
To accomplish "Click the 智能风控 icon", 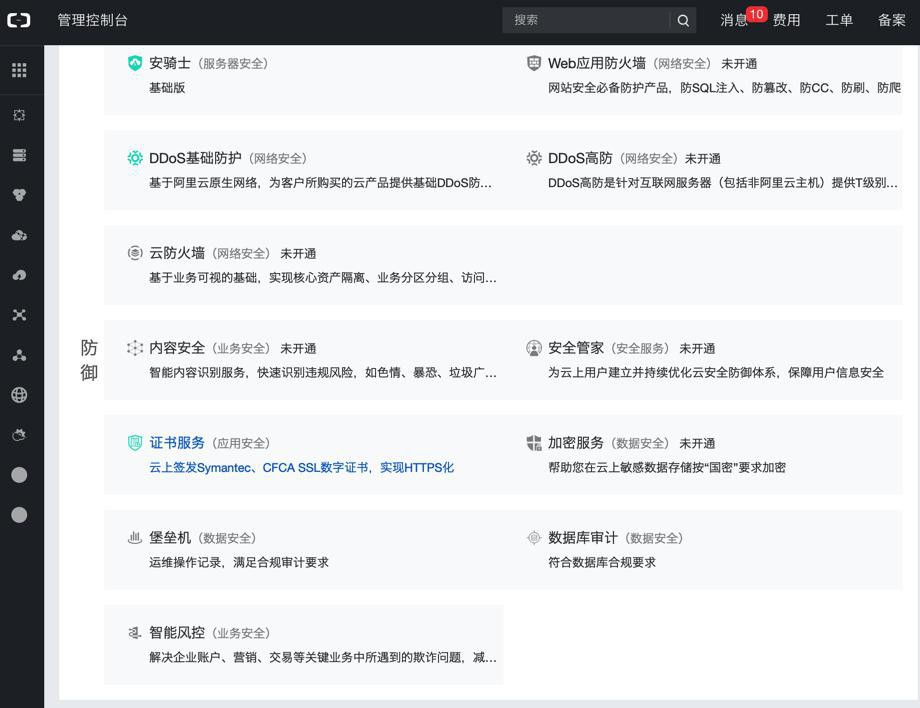I will coord(135,632).
